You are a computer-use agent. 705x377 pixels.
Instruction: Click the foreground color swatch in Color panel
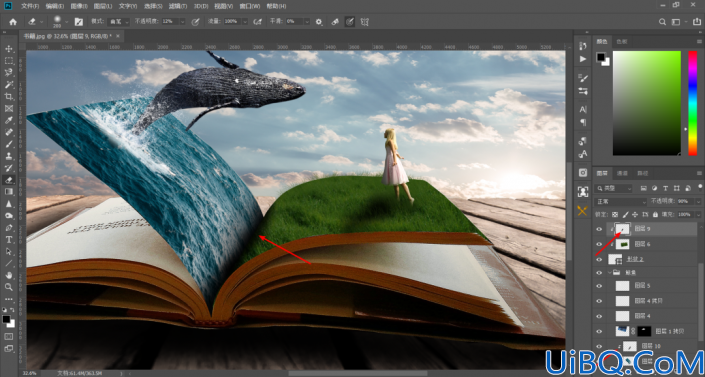[x=601, y=57]
